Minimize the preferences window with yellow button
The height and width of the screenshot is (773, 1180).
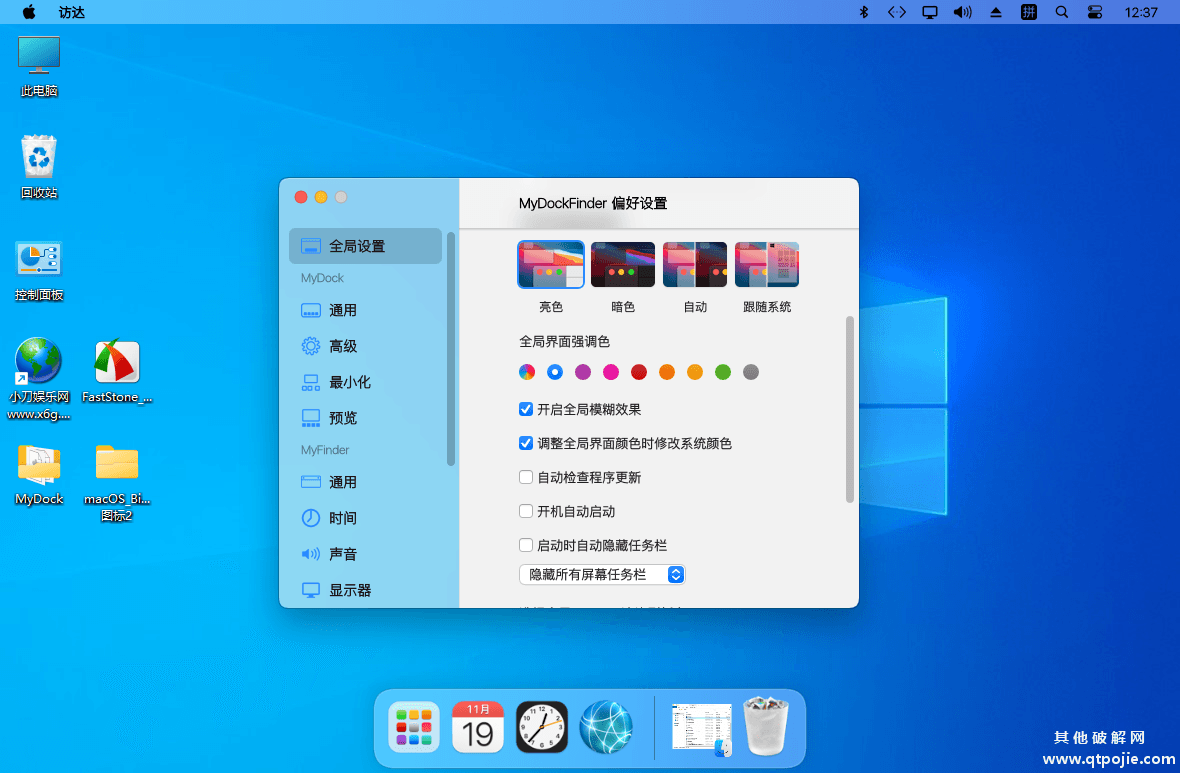(321, 197)
